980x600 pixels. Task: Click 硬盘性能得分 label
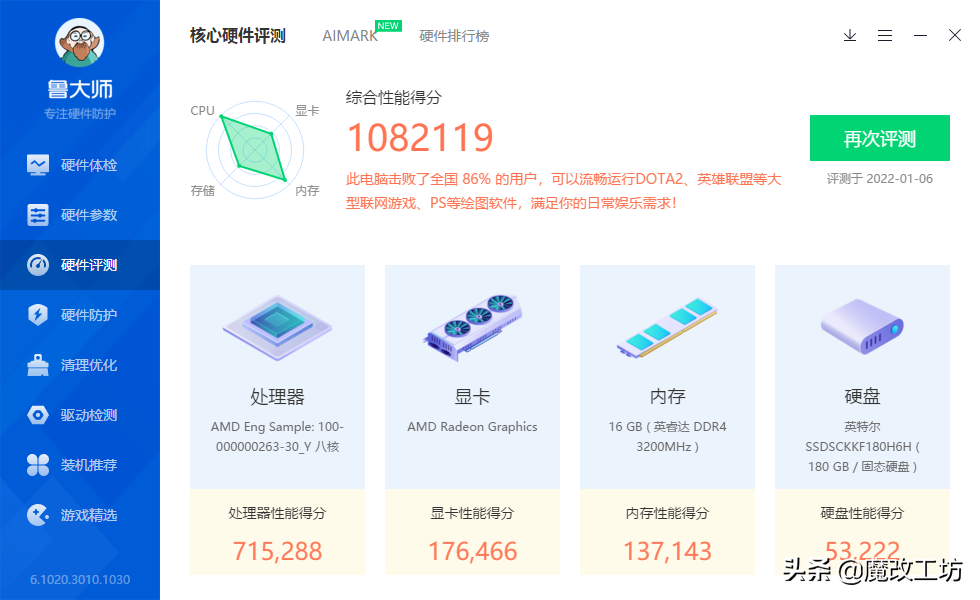coord(862,513)
